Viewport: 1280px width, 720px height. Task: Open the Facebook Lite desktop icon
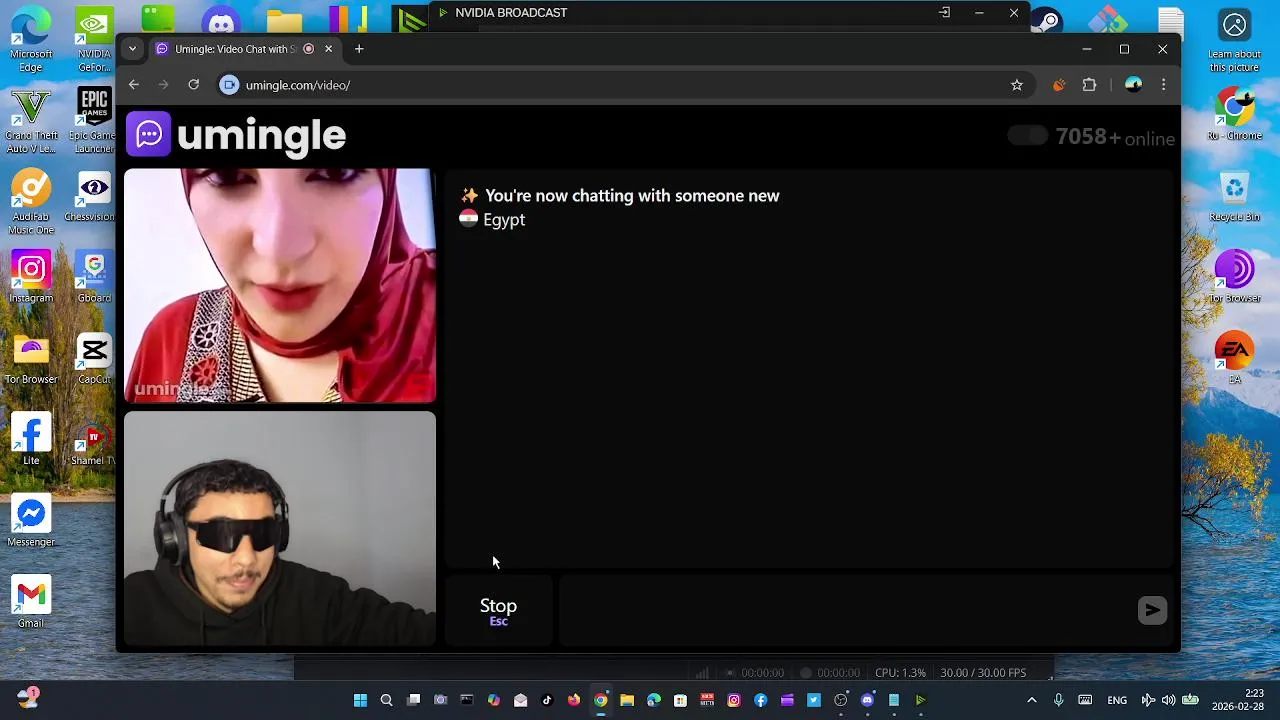(x=31, y=440)
